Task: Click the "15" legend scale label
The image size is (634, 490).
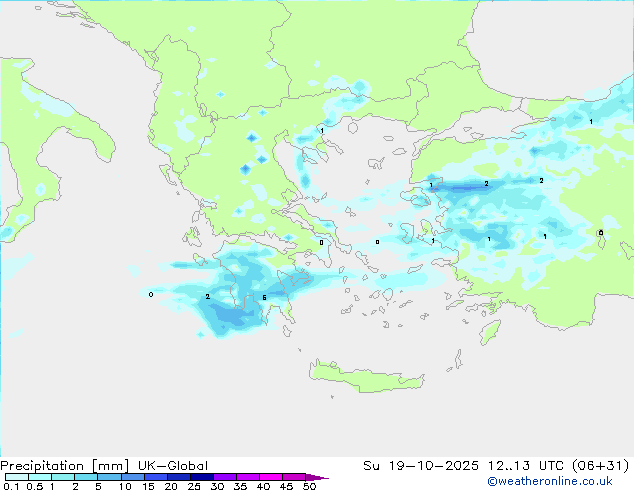Action: pyautogui.click(x=148, y=486)
